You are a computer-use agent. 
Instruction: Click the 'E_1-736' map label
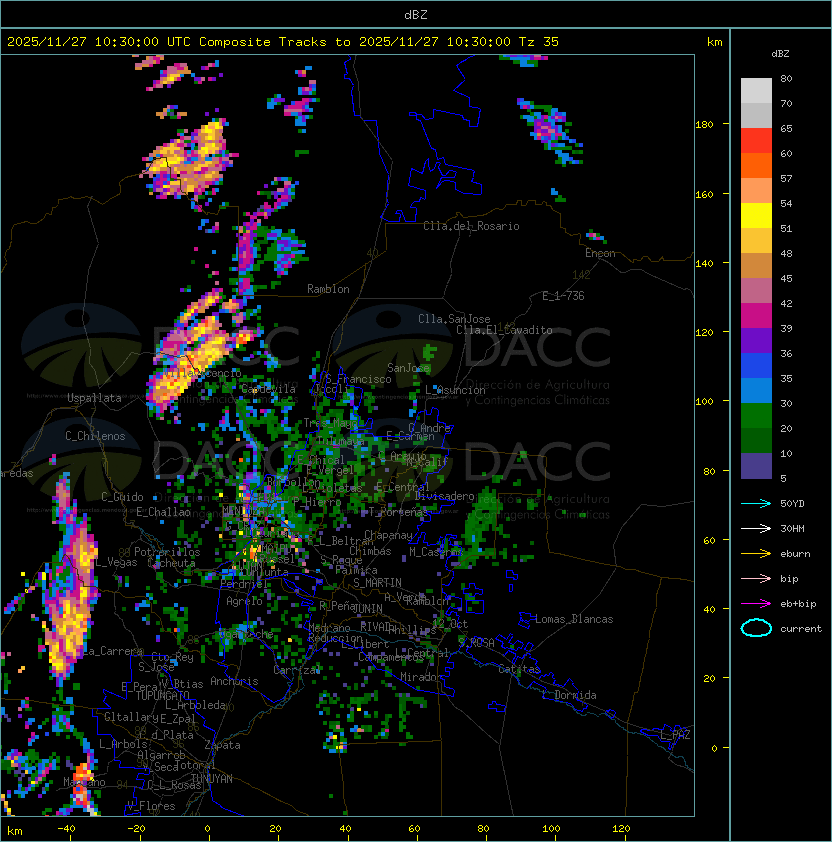point(563,296)
